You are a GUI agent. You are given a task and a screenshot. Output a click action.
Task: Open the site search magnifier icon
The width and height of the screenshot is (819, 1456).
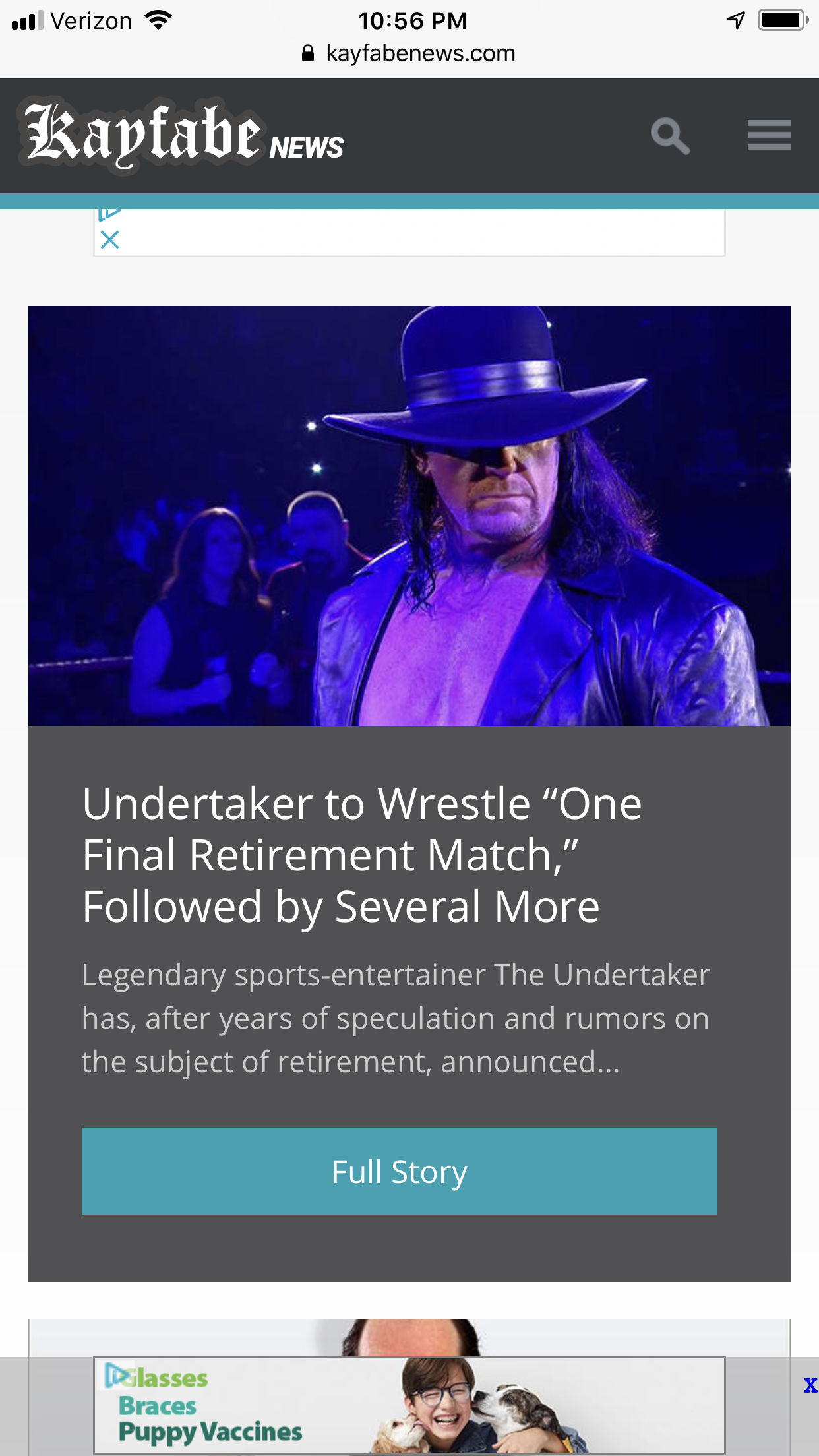click(670, 136)
